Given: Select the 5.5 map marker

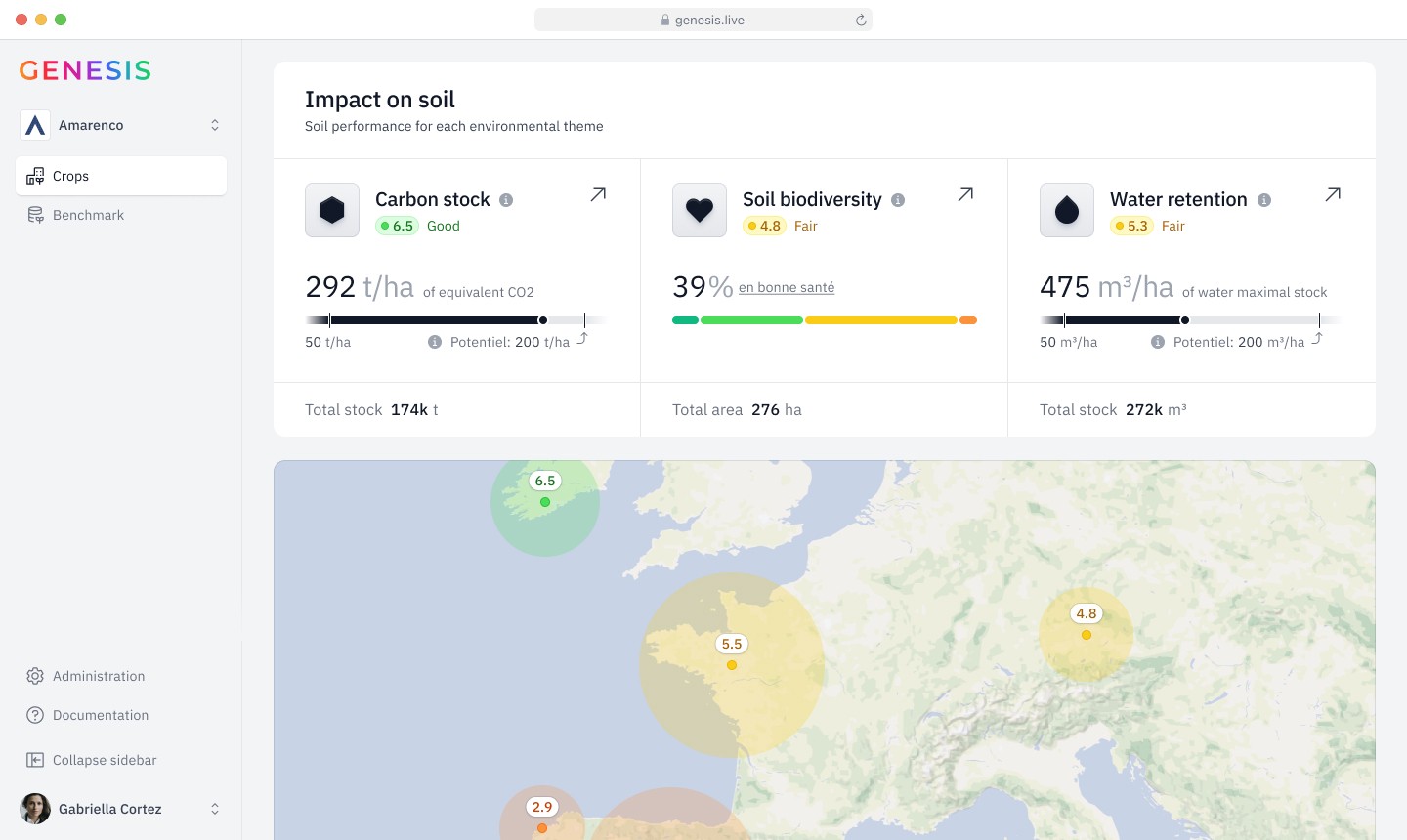Looking at the screenshot, I should click(732, 644).
